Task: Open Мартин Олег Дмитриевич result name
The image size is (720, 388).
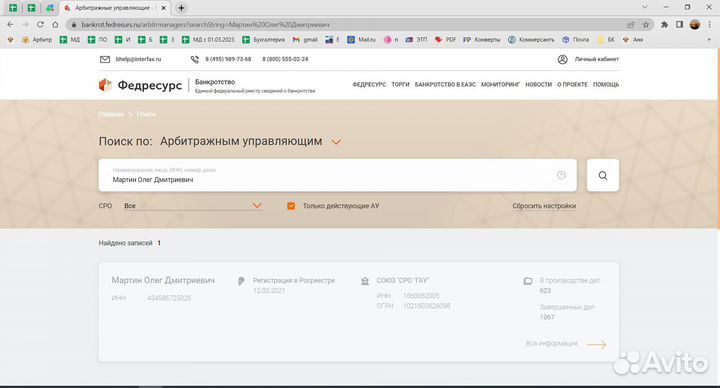Action: tap(163, 280)
